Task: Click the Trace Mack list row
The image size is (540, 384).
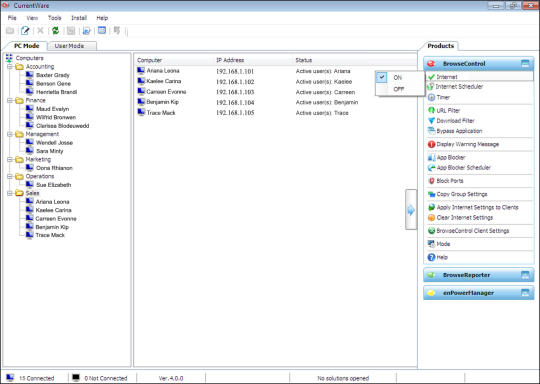Action: click(276, 113)
